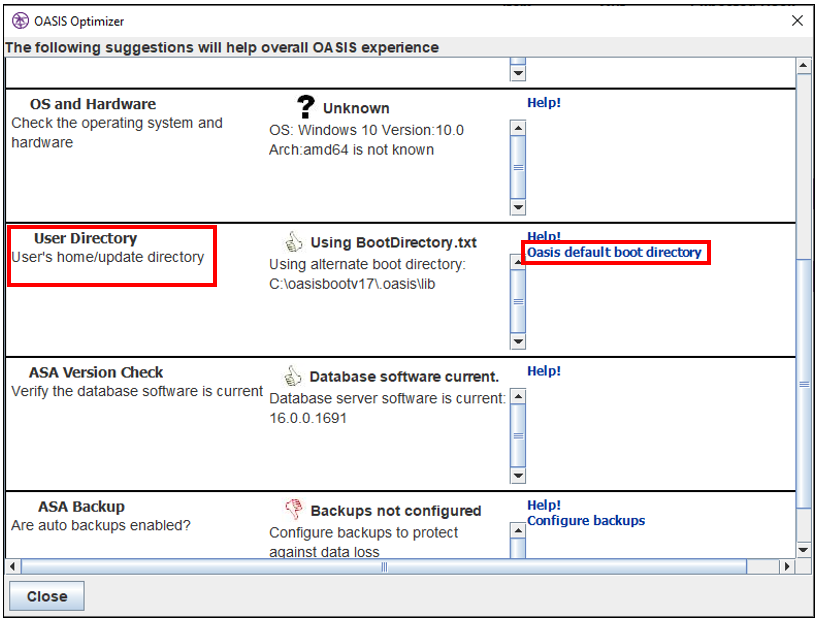
Task: Select the "OS and Hardware" heading
Action: (x=93, y=104)
